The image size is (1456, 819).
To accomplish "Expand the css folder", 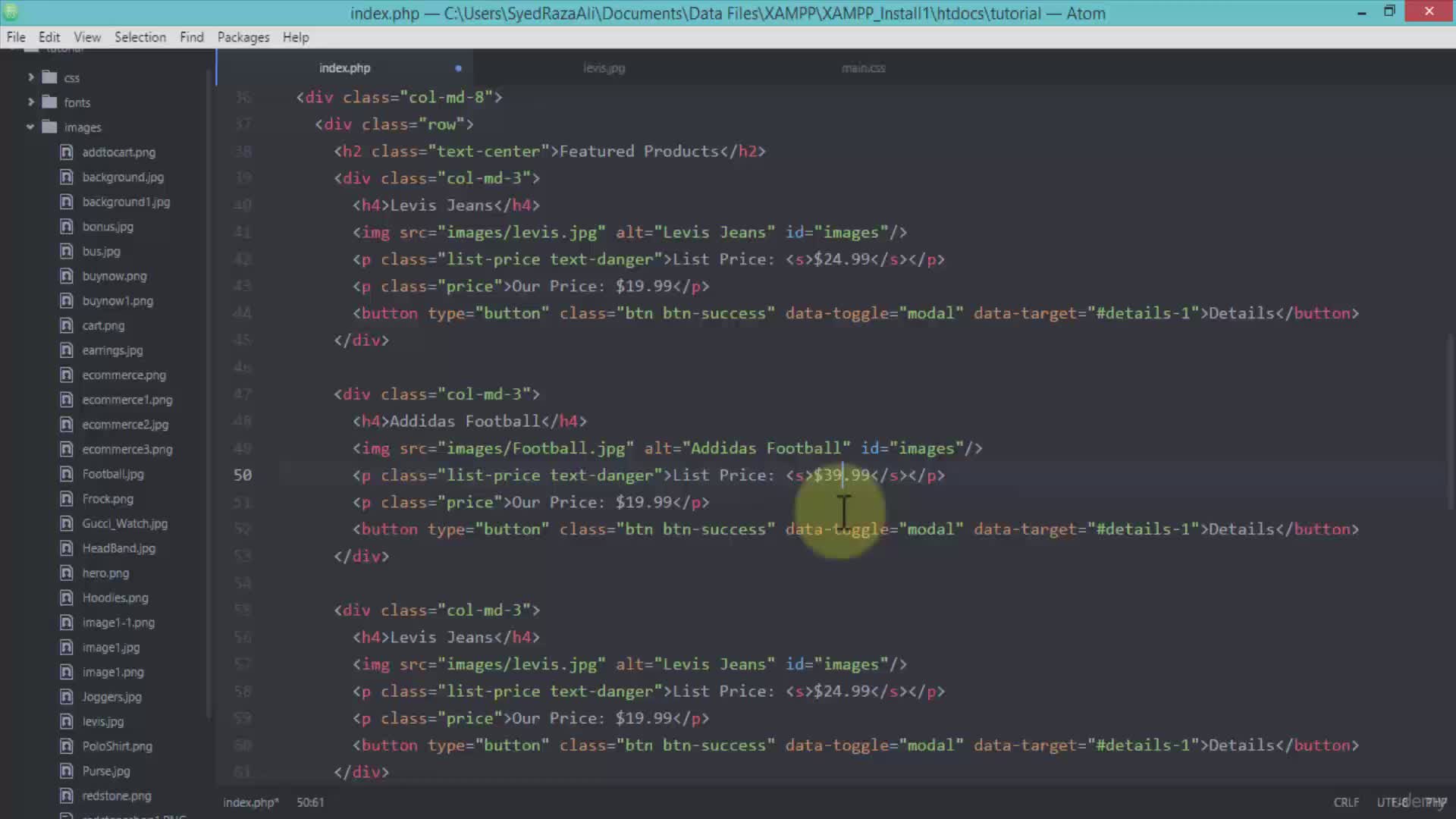I will coord(30,77).
